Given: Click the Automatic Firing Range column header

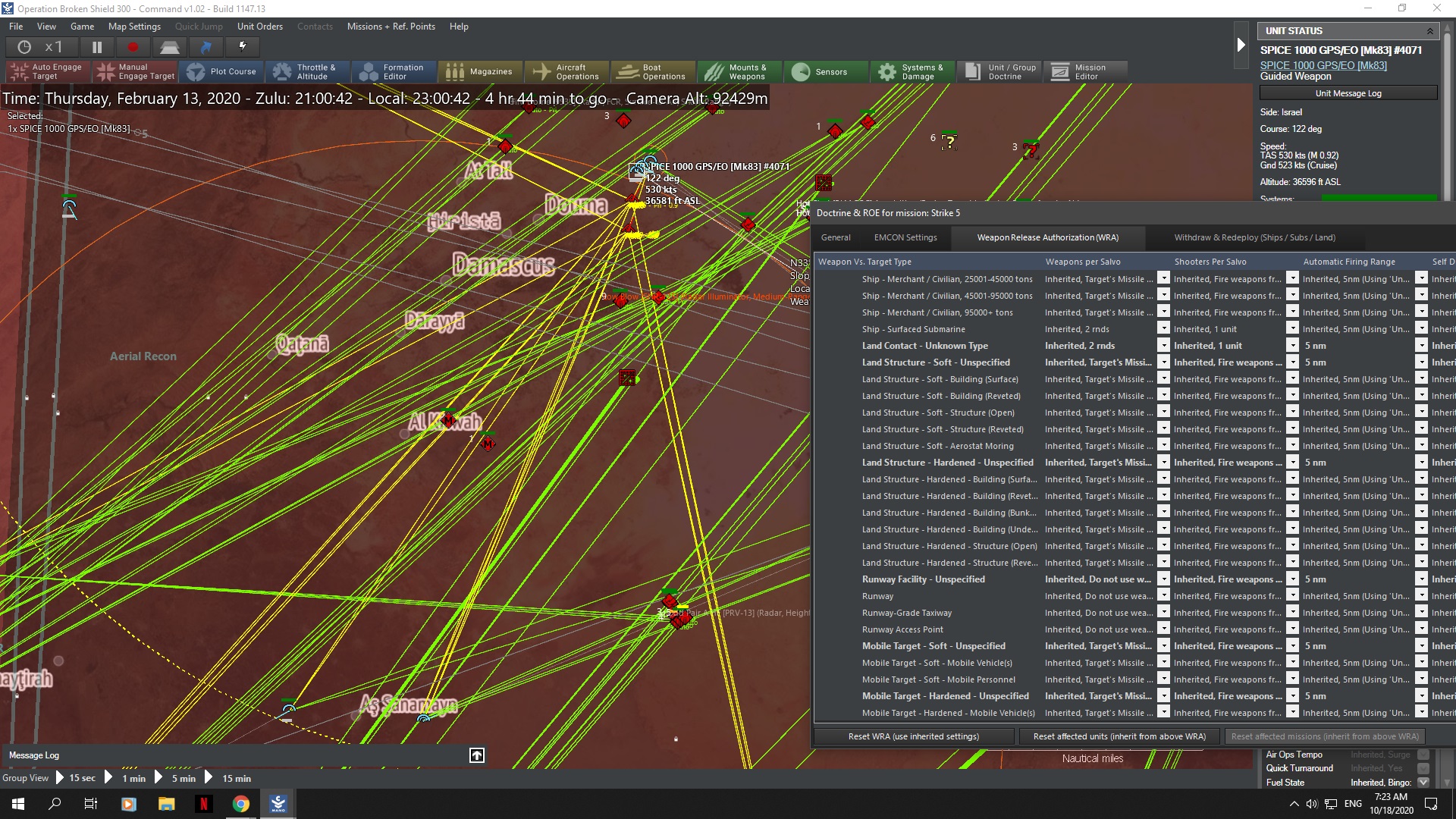Looking at the screenshot, I should (x=1363, y=262).
